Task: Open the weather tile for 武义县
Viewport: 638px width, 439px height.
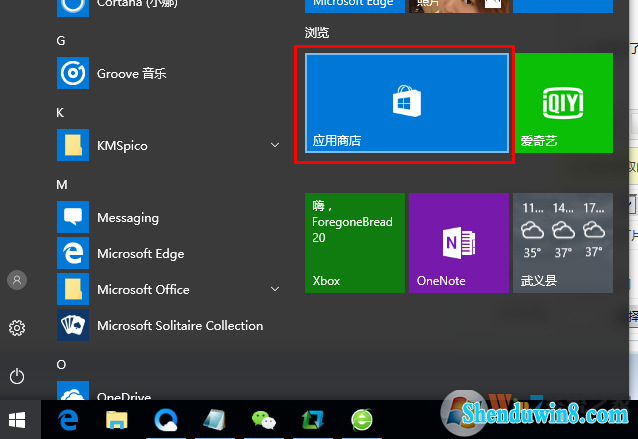Action: click(563, 243)
